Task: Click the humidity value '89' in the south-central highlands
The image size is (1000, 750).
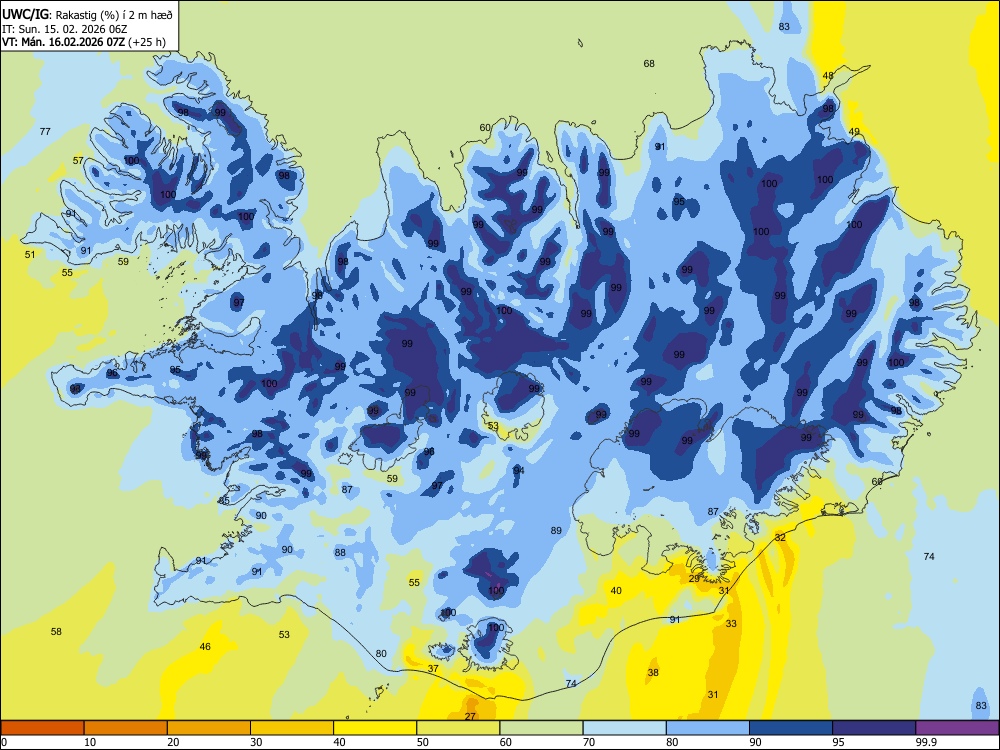Action: 556,530
